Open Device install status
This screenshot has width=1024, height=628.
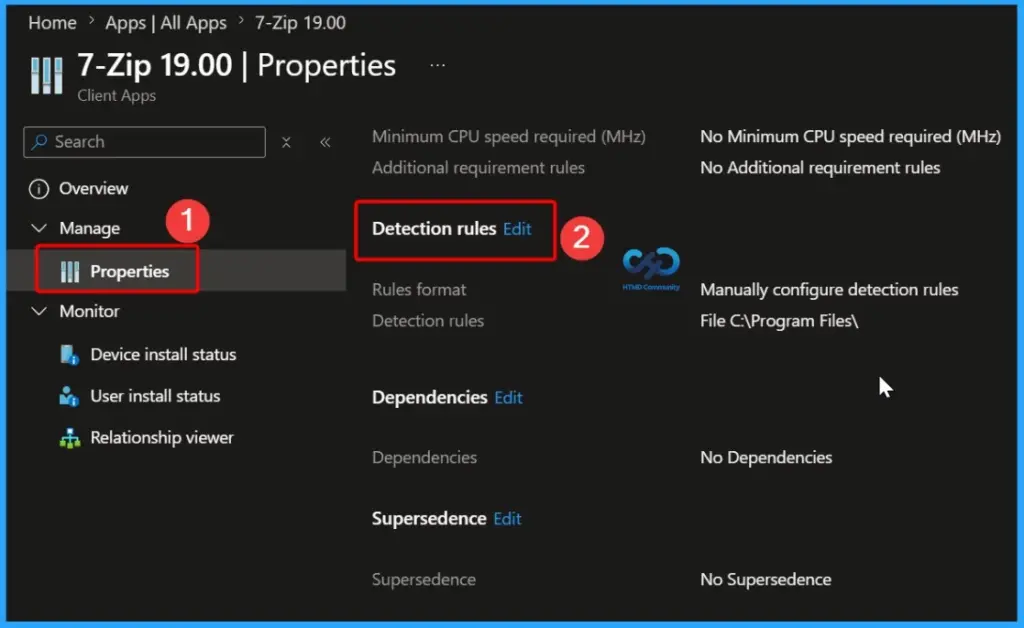tap(163, 354)
